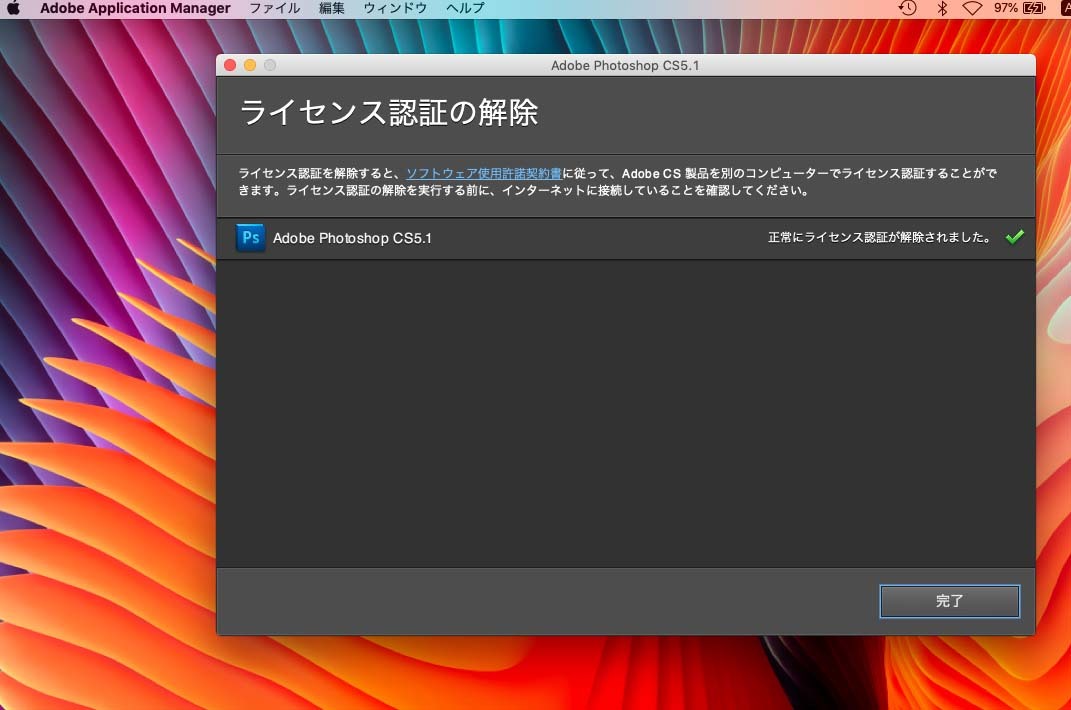Image resolution: width=1071 pixels, height=710 pixels.
Task: Click the green checkmark status icon
Action: click(x=1015, y=237)
